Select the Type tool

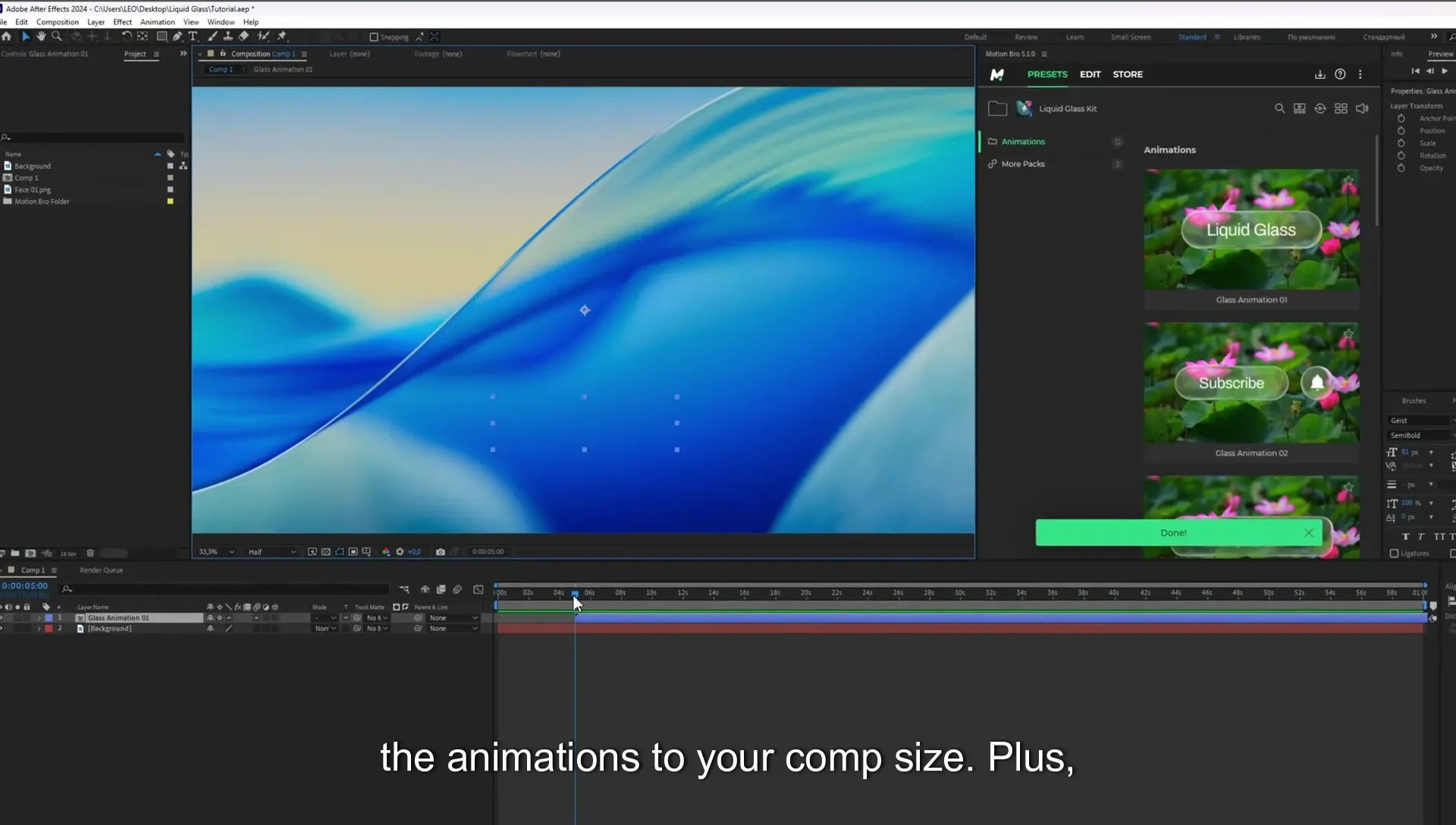[193, 36]
